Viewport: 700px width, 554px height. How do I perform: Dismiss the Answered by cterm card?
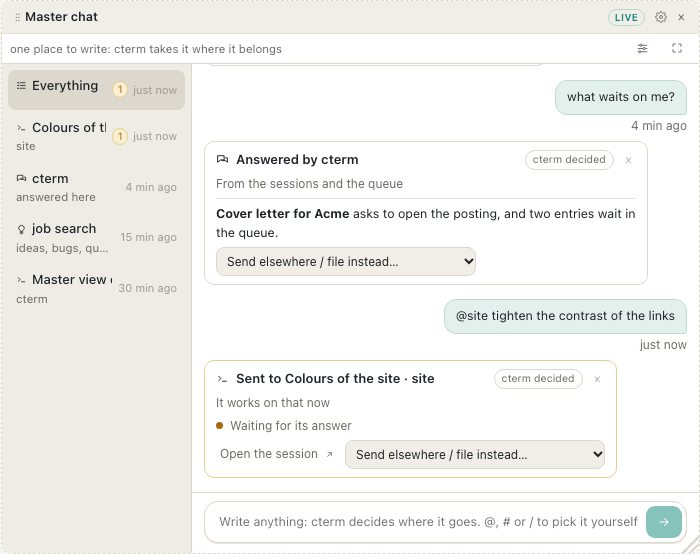(x=628, y=160)
